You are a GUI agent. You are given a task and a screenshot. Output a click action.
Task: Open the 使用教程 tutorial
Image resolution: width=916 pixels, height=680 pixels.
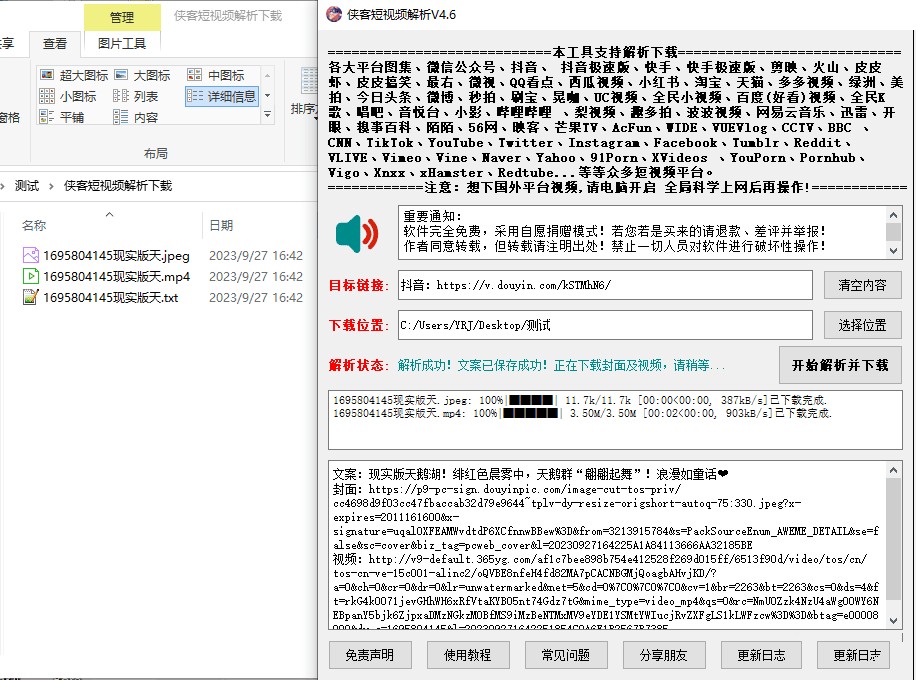pyautogui.click(x=468, y=655)
